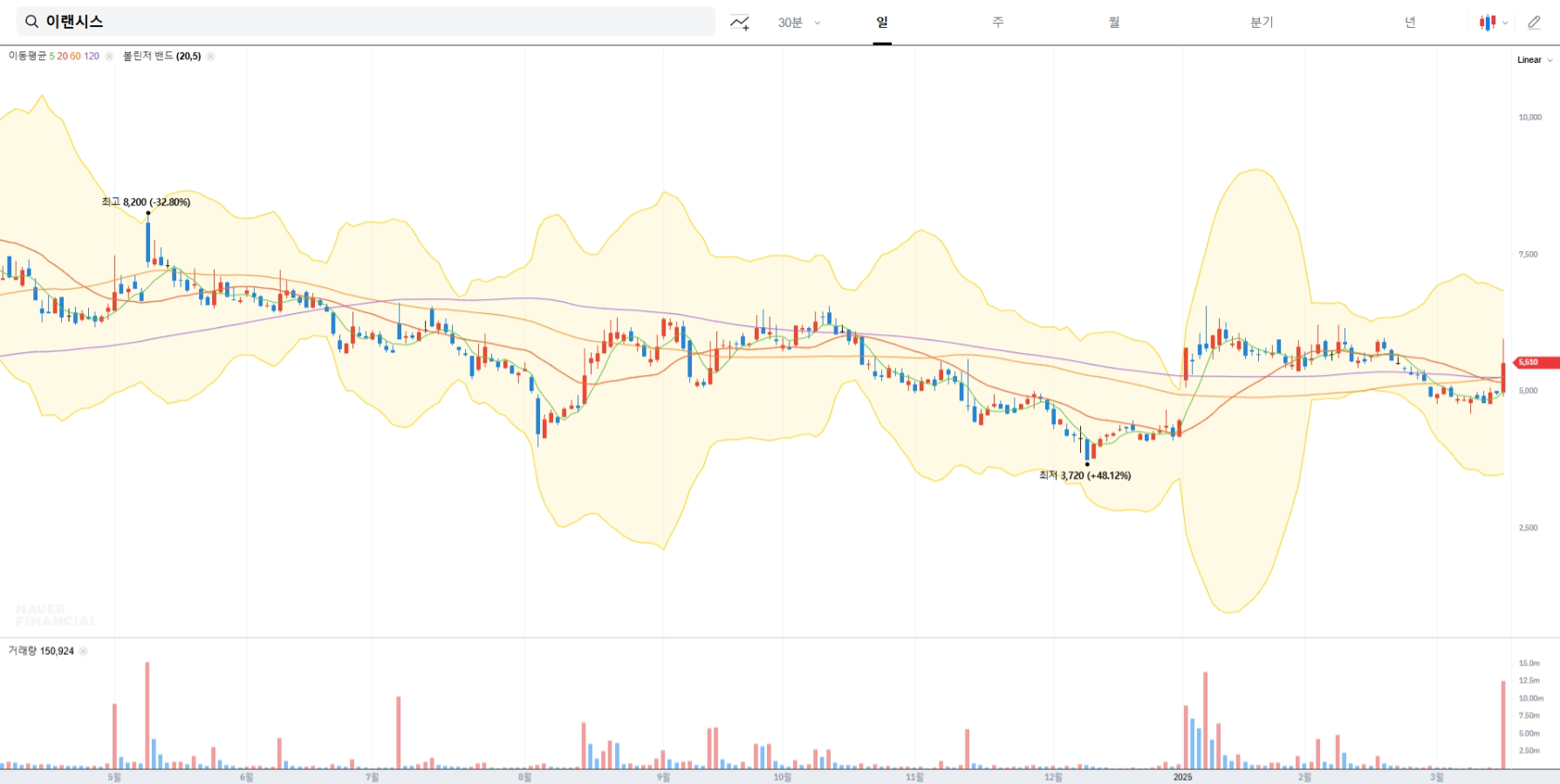
Task: Focus the 이랜시스 stock search field
Action: [x=366, y=22]
